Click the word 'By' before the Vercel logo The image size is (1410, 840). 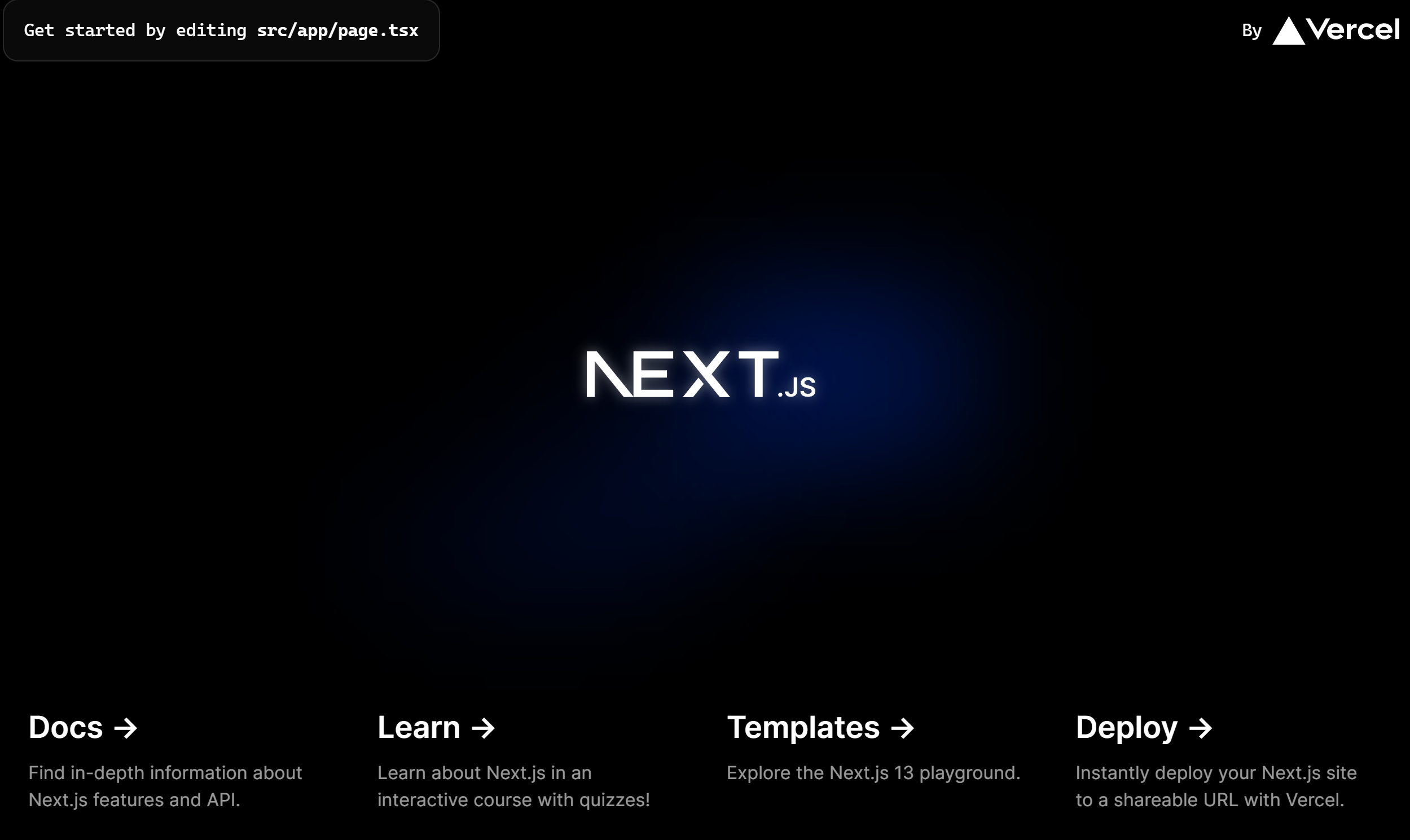1252,30
